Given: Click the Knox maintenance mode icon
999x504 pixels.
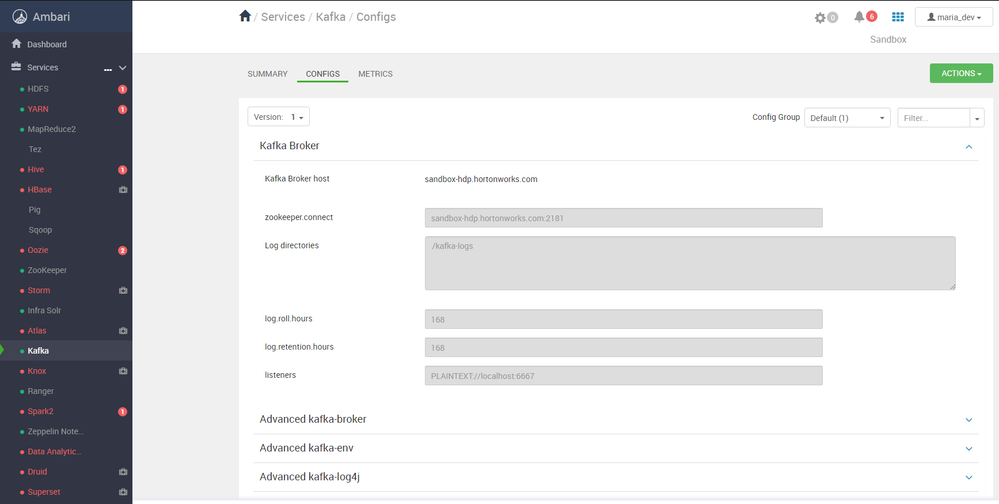Looking at the screenshot, I should [x=123, y=371].
